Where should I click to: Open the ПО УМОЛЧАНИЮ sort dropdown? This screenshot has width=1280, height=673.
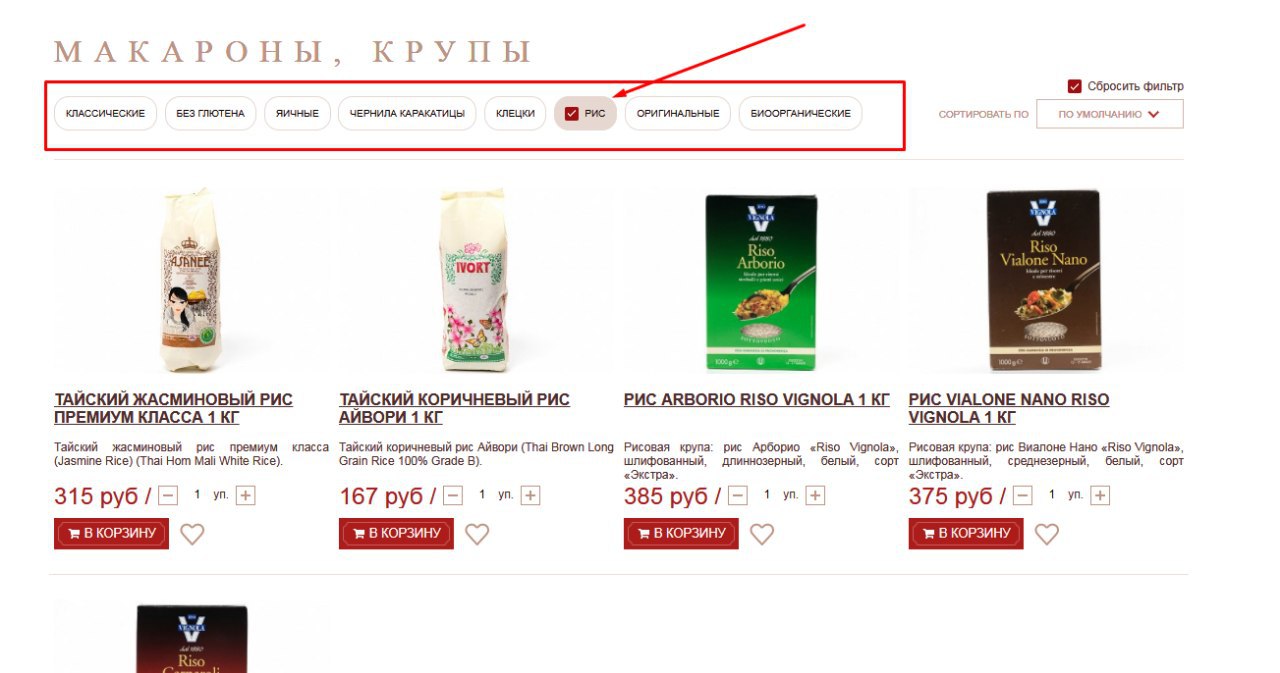[1110, 114]
